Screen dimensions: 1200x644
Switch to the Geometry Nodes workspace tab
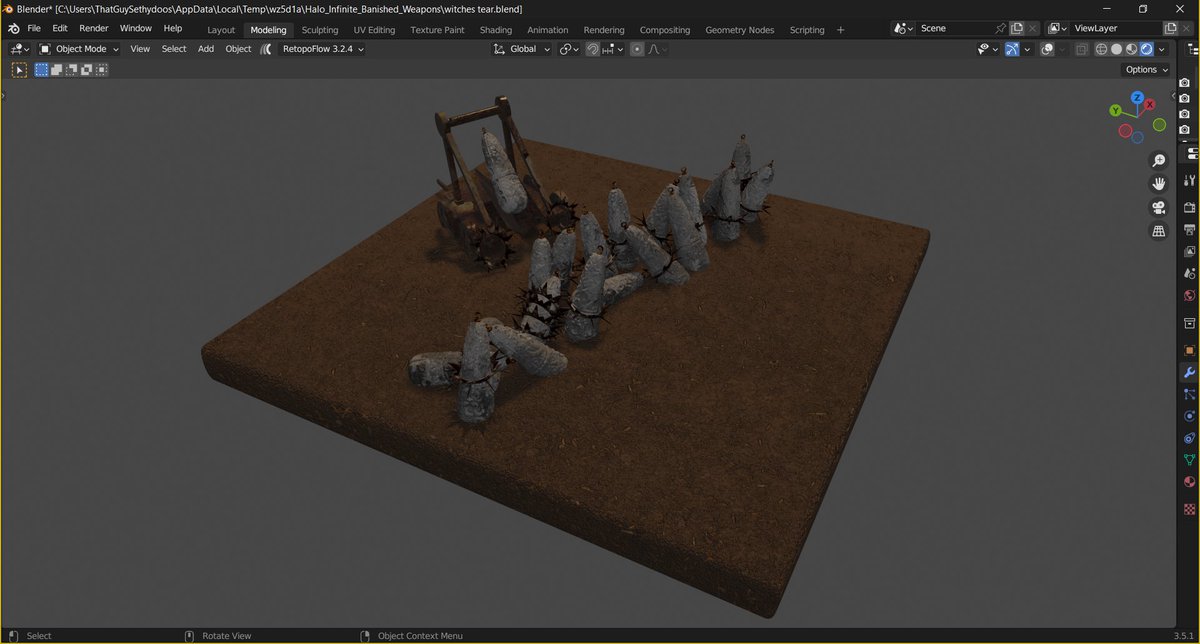pos(740,30)
